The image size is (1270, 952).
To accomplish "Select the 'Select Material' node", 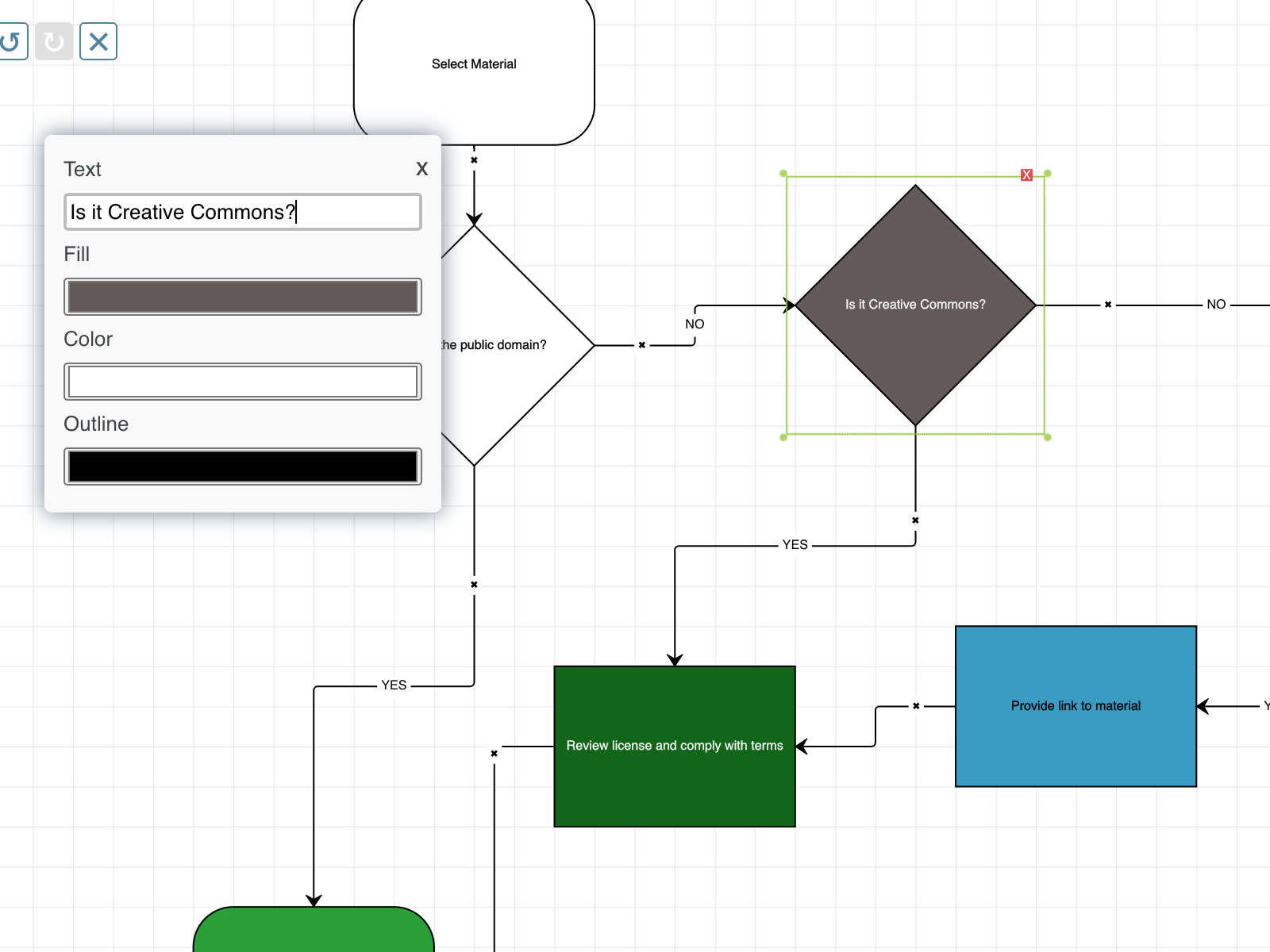I will coord(474,64).
